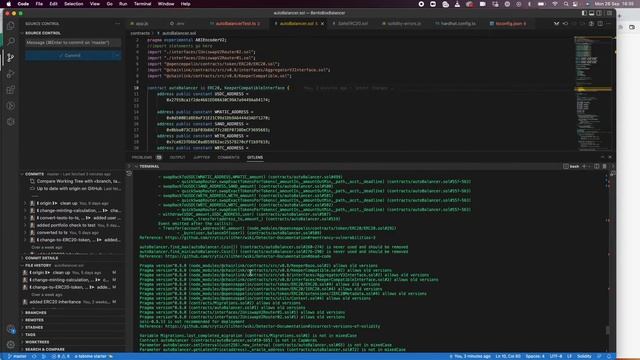Click the commit message input field
Image resolution: width=640 pixels, height=360 pixels.
click(73, 42)
